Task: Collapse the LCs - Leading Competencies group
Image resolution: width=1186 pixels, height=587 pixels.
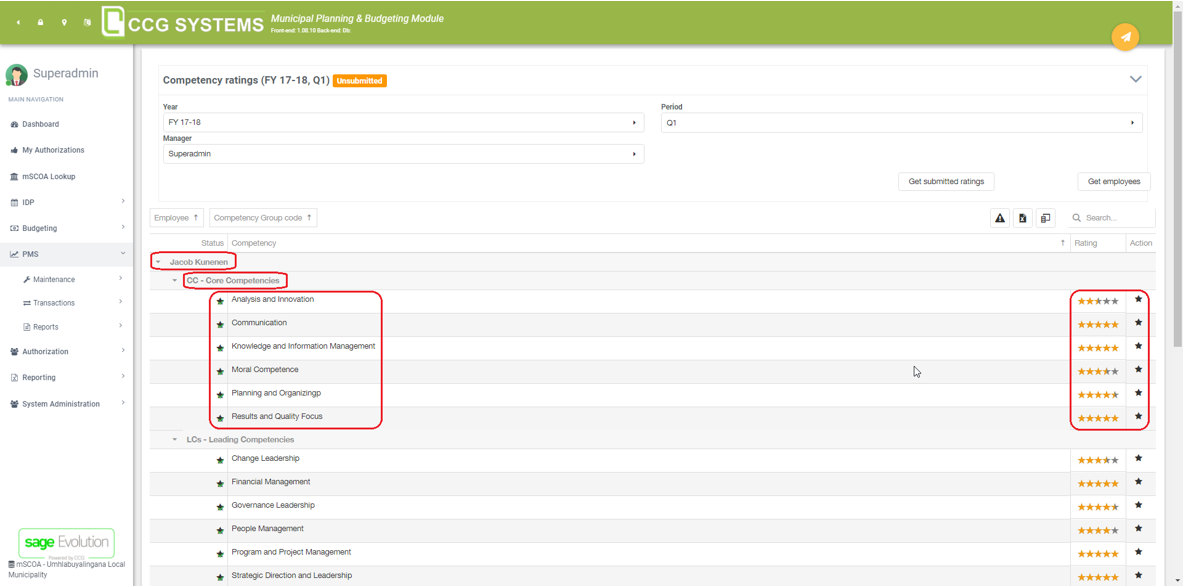Action: pyautogui.click(x=175, y=440)
